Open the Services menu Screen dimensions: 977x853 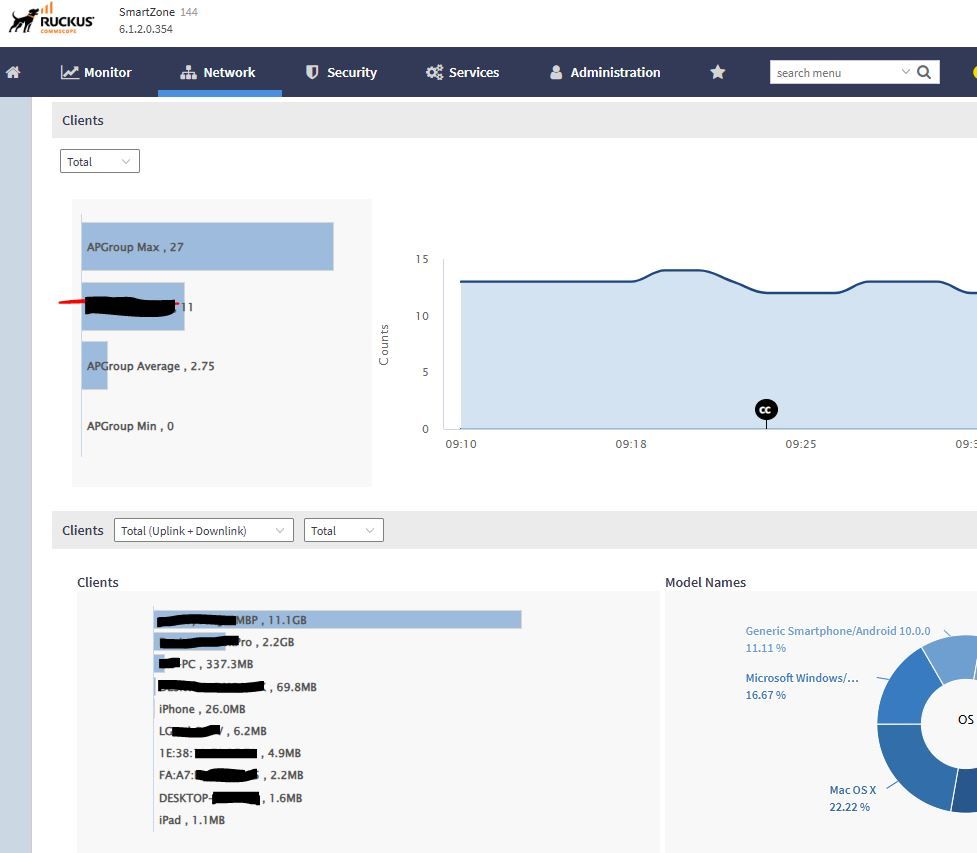click(462, 72)
